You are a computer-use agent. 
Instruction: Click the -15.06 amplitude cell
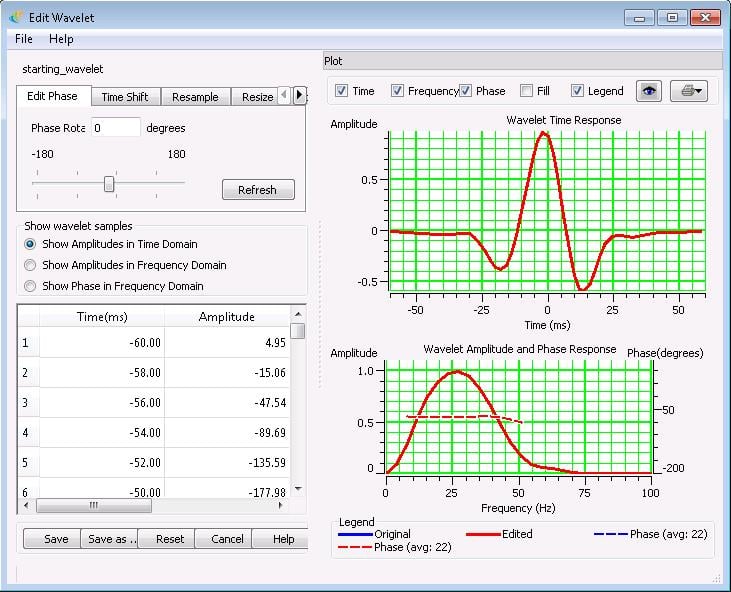[x=227, y=372]
